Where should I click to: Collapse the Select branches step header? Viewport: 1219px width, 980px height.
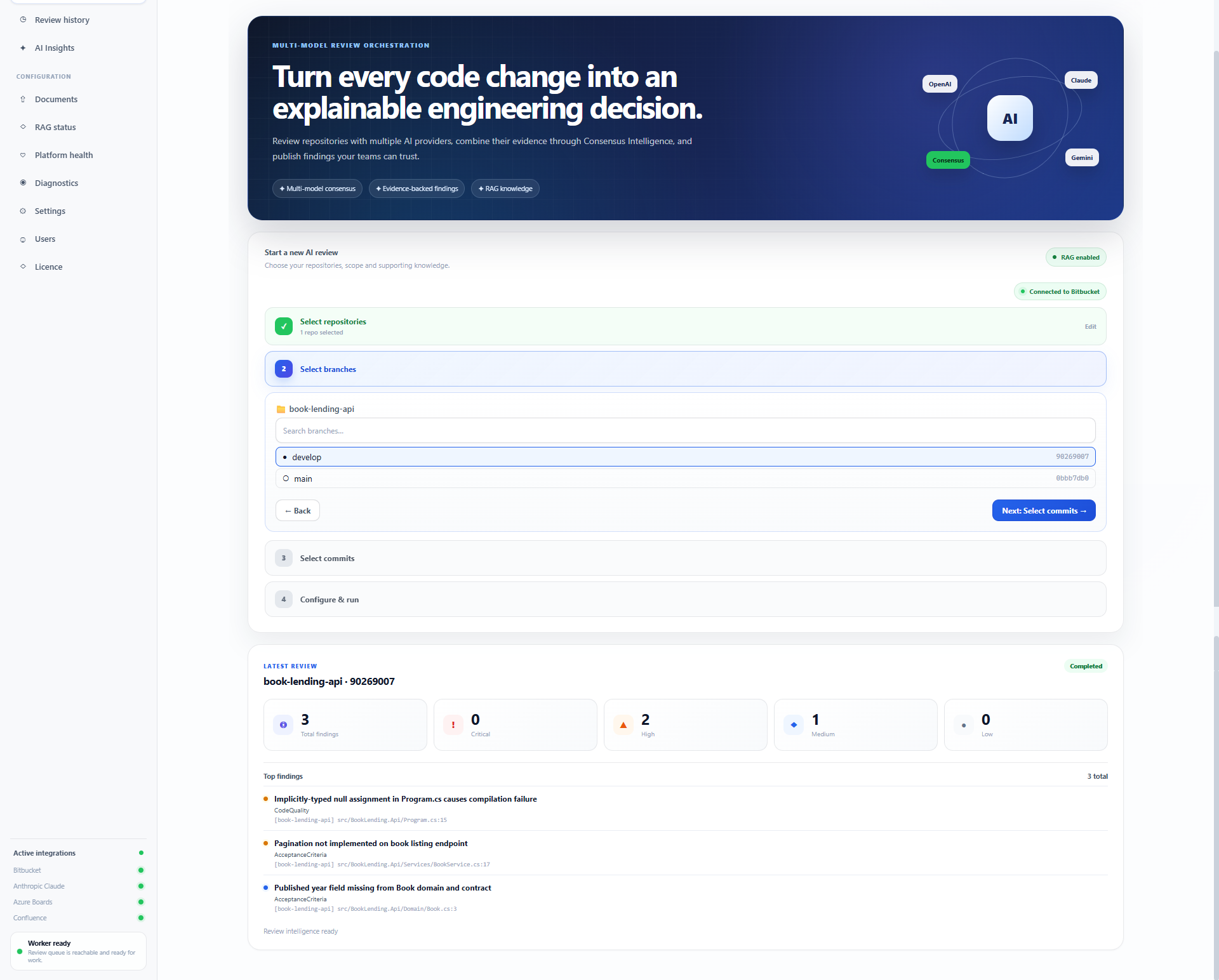coord(686,369)
